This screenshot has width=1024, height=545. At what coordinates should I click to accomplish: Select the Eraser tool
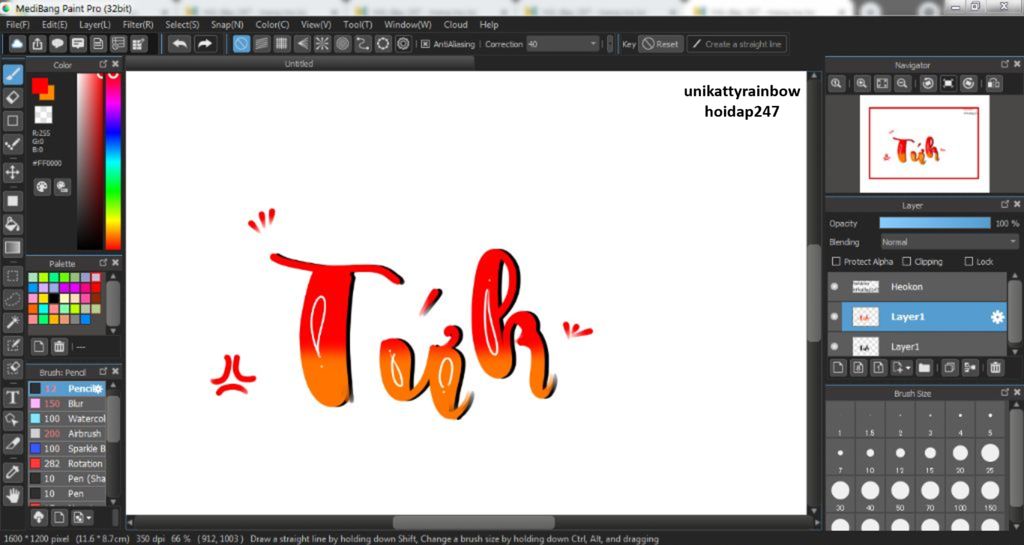pyautogui.click(x=12, y=97)
